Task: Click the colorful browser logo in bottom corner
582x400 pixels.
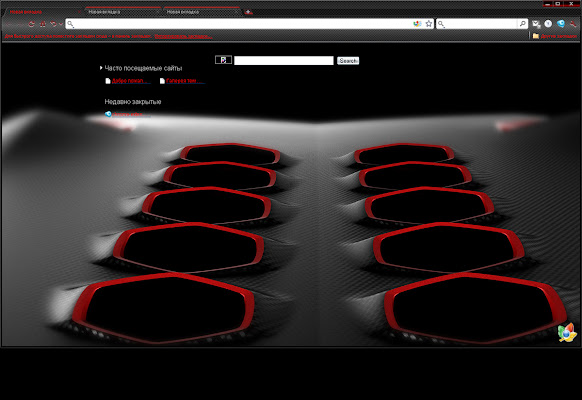Action: pyautogui.click(x=567, y=332)
